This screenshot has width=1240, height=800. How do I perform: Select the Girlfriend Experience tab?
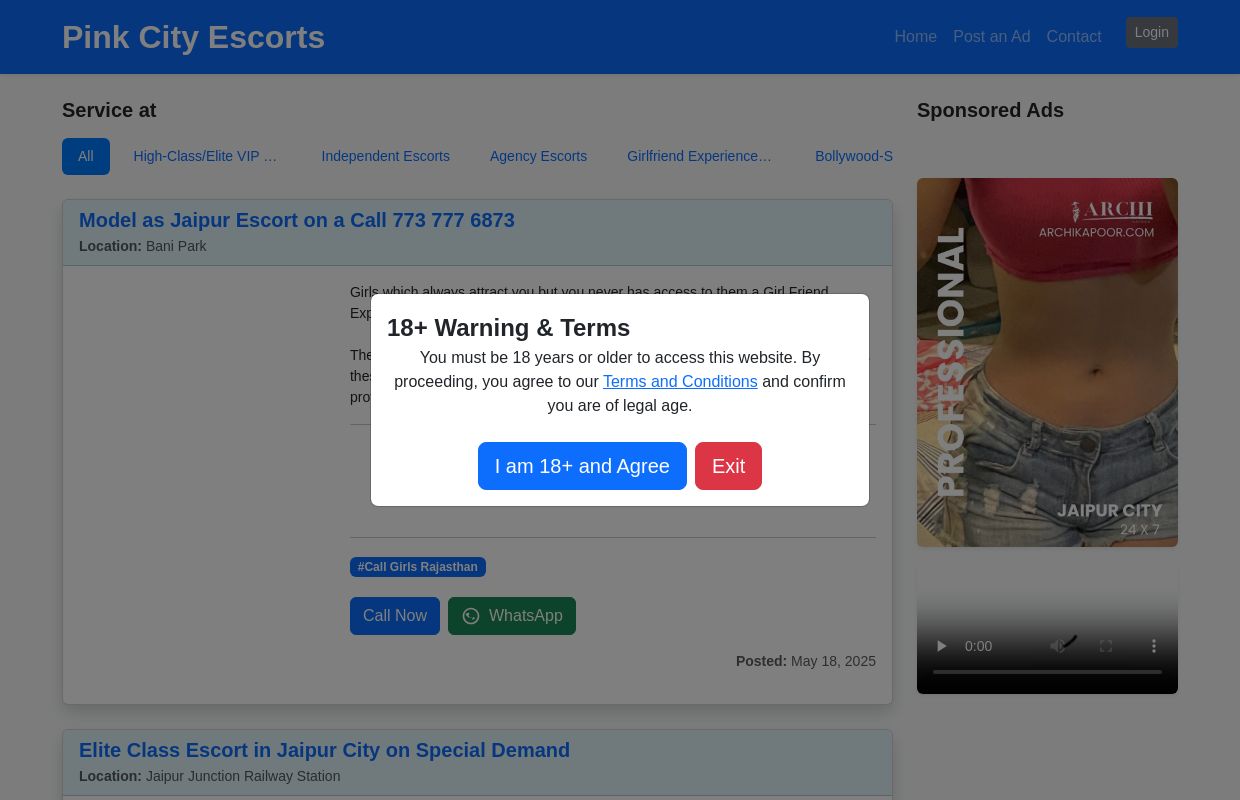(x=699, y=156)
